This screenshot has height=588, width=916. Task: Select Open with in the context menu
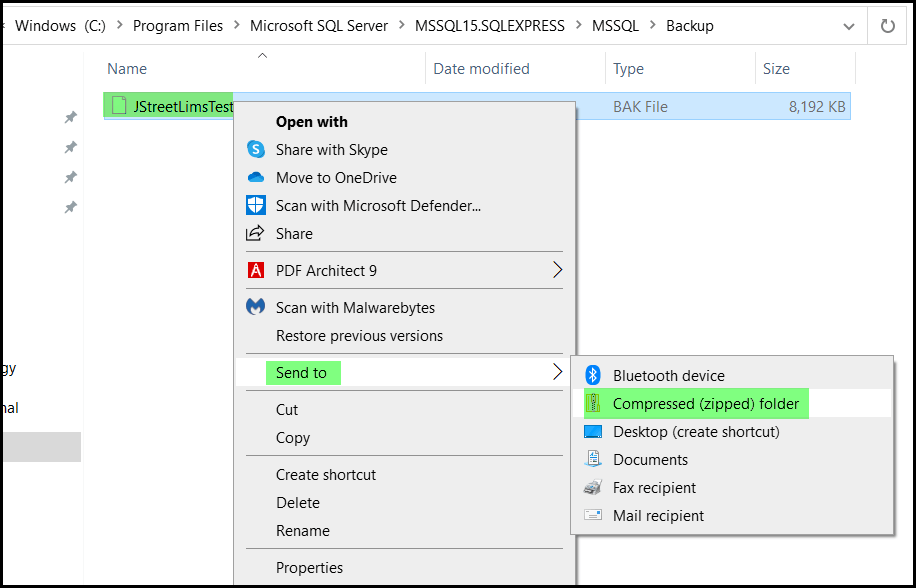311,121
